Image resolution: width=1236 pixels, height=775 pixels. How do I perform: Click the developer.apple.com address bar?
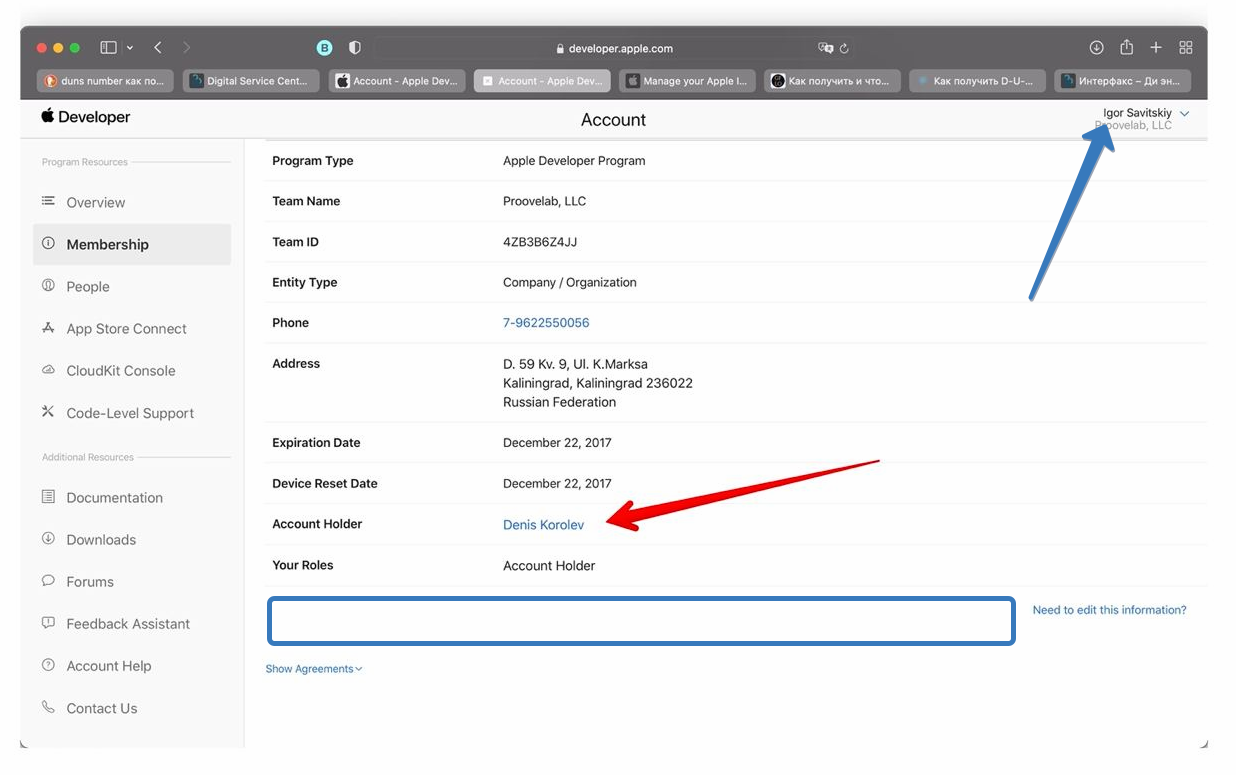[x=614, y=48]
